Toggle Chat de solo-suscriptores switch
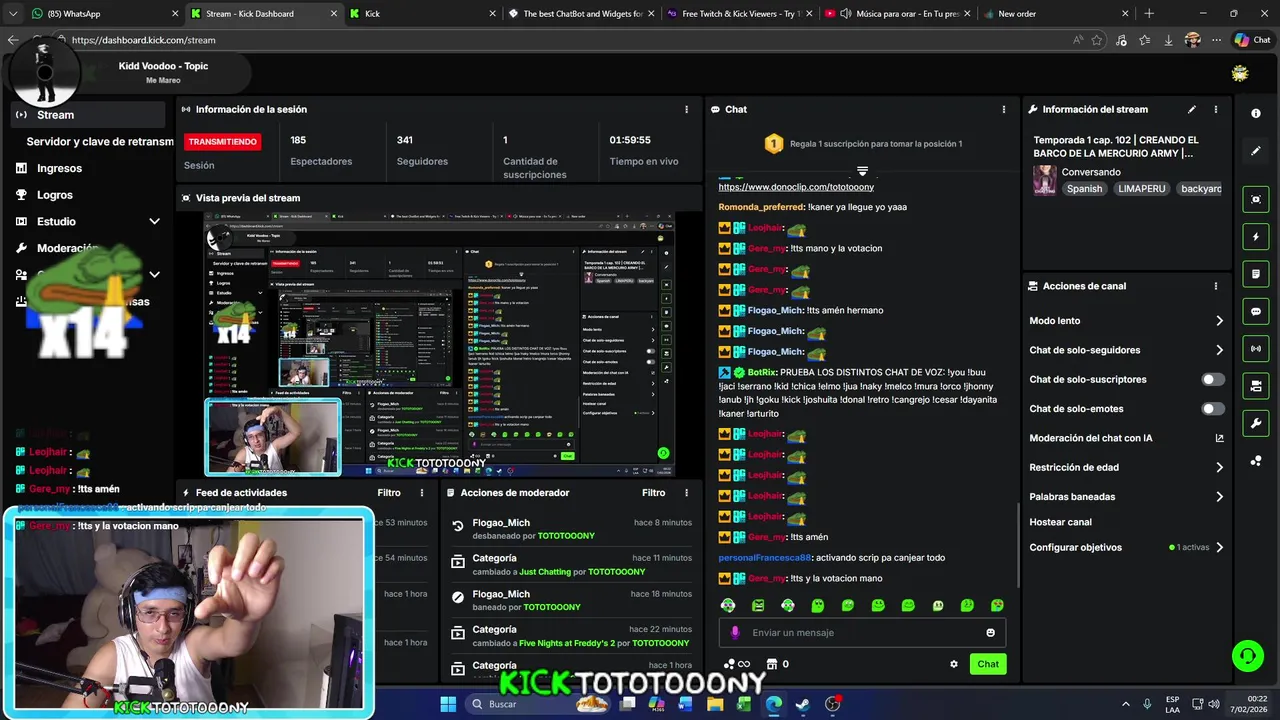The image size is (1280, 720). pos(1213,379)
